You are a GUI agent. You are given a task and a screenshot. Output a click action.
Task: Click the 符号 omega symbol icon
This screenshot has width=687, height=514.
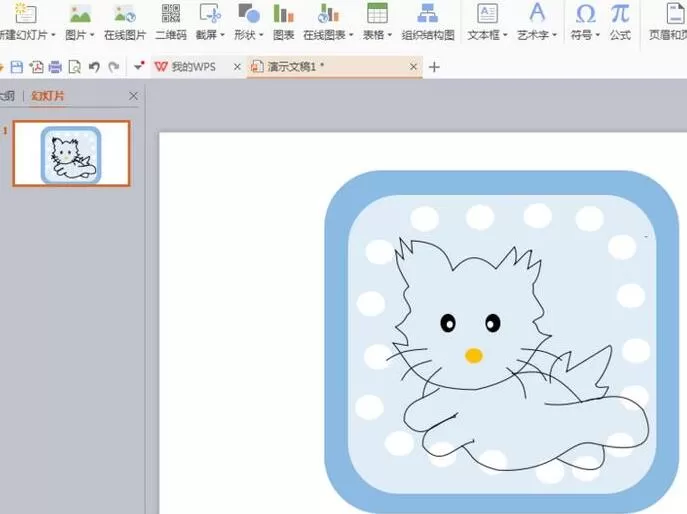coord(585,13)
